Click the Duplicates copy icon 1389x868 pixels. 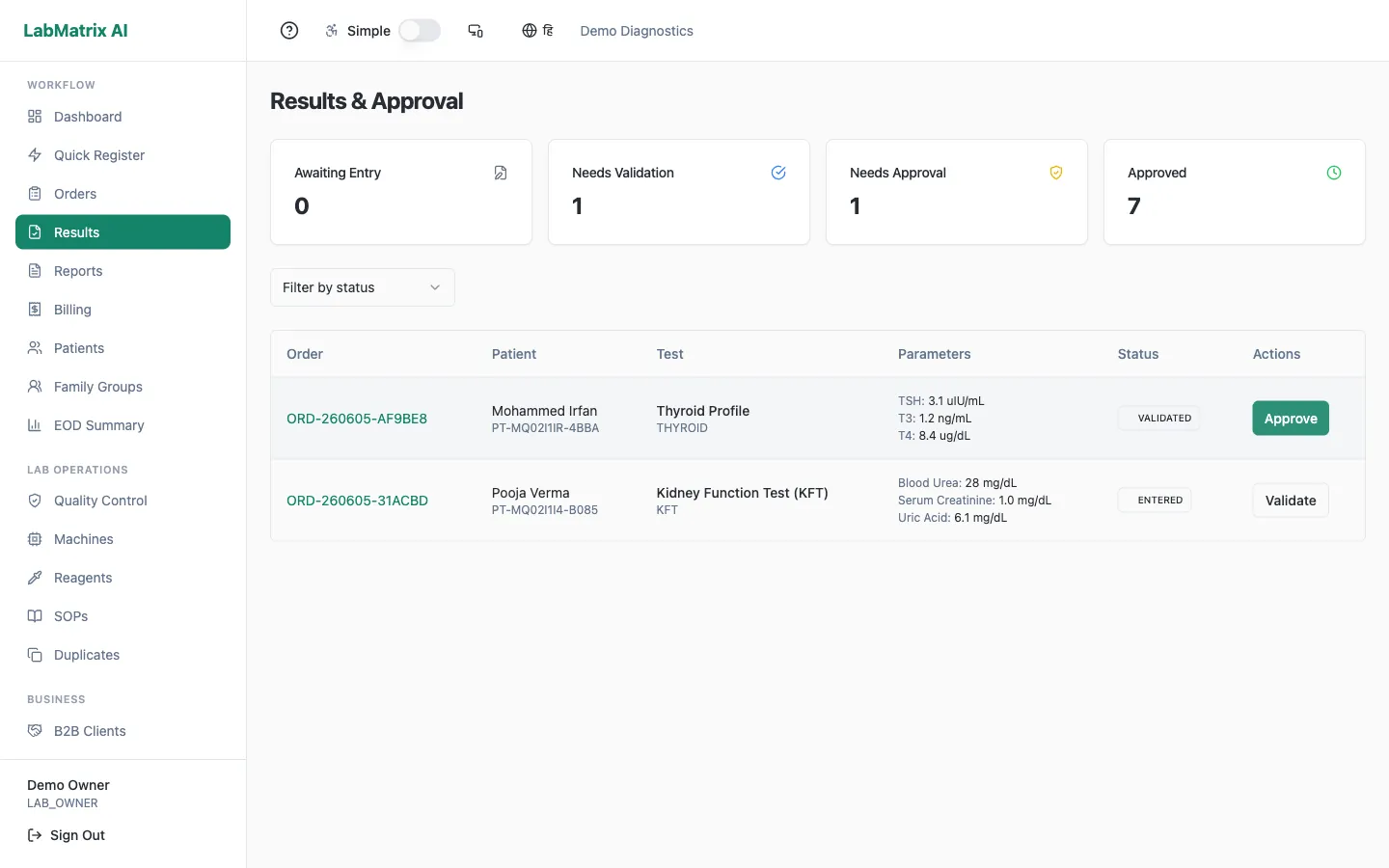[x=35, y=655]
